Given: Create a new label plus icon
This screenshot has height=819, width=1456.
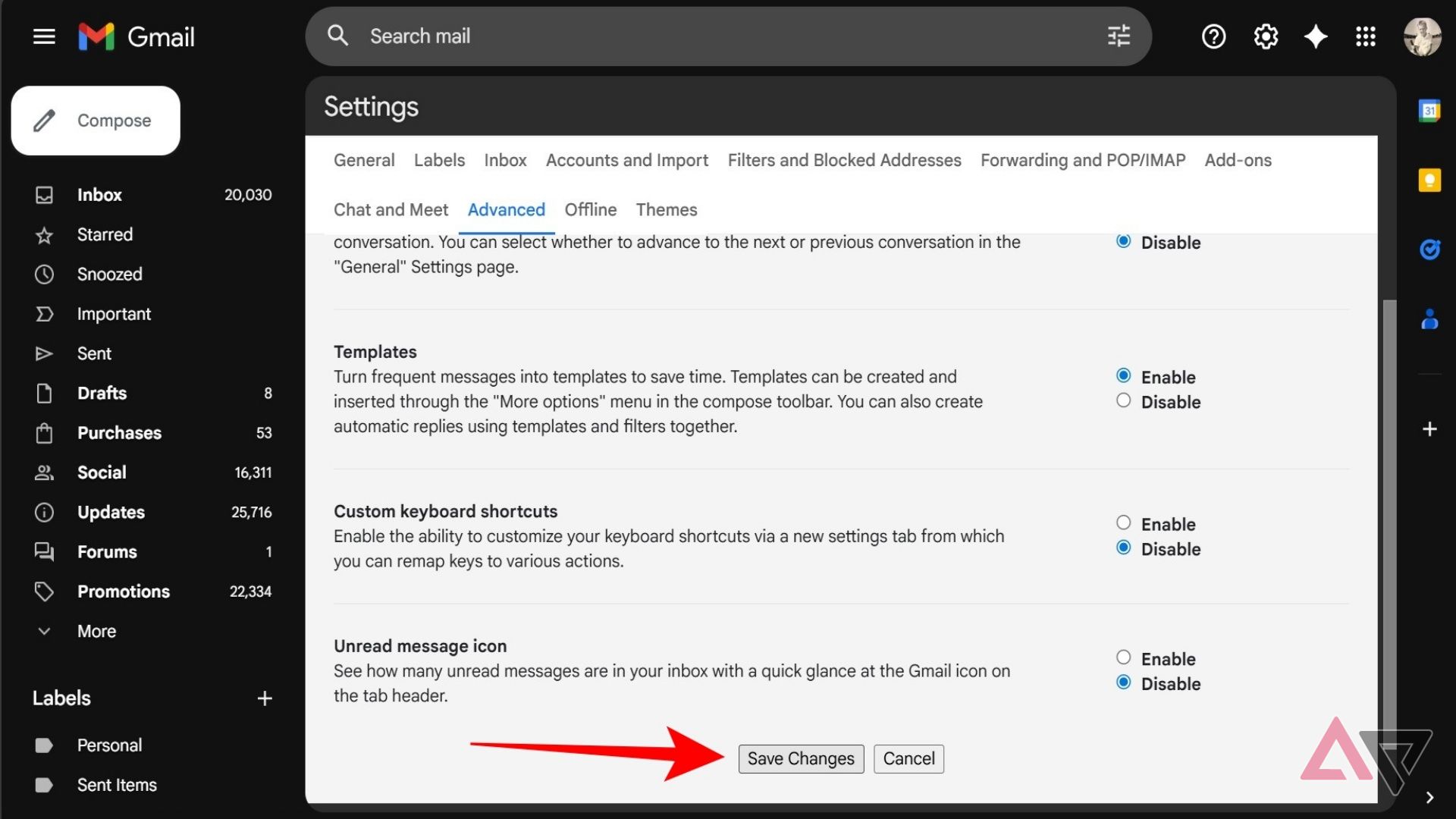Looking at the screenshot, I should [x=264, y=698].
